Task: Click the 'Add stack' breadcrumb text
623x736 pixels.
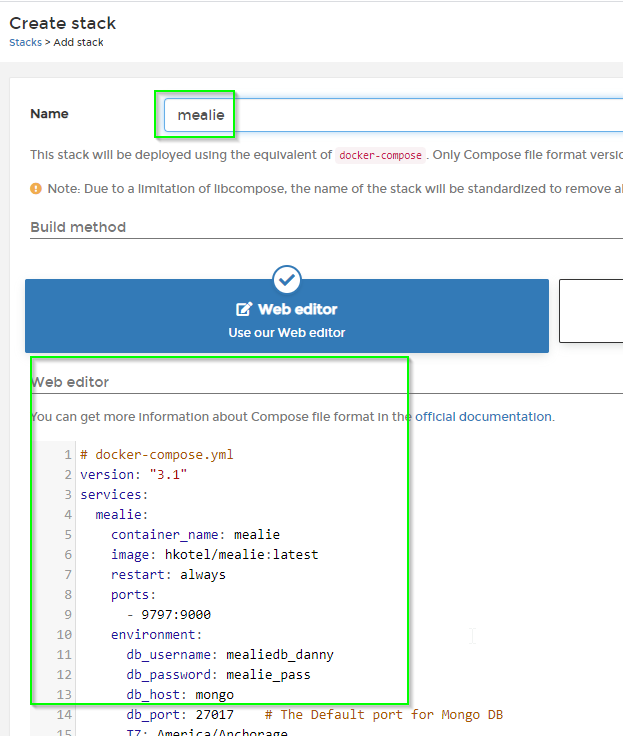Action: coord(78,42)
